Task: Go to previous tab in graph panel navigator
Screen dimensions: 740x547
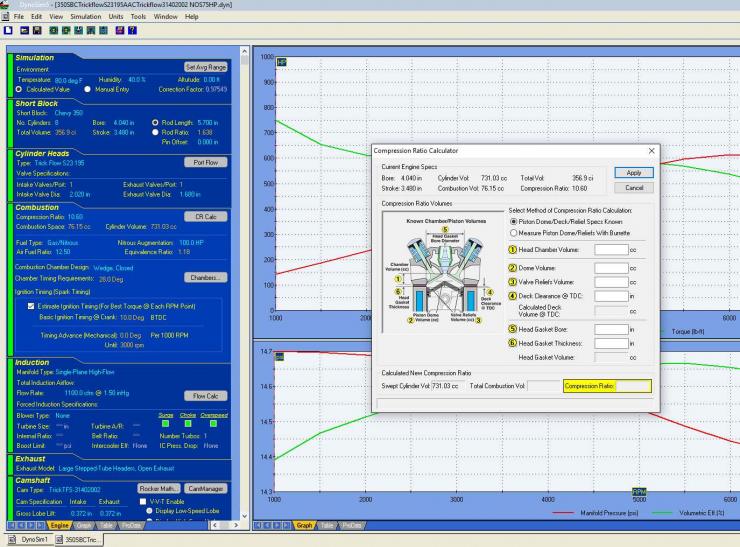Action: tap(267, 525)
